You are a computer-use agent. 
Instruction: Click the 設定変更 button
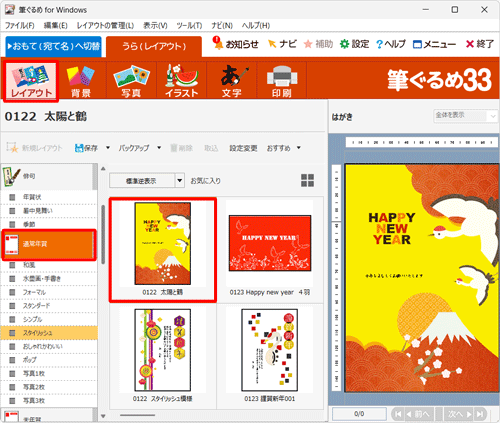pos(243,148)
